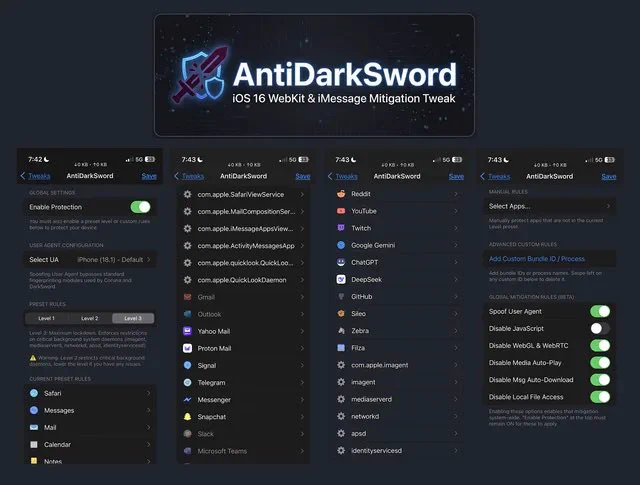Click the Messages app icon
This screenshot has width=640, height=485.
[34, 410]
